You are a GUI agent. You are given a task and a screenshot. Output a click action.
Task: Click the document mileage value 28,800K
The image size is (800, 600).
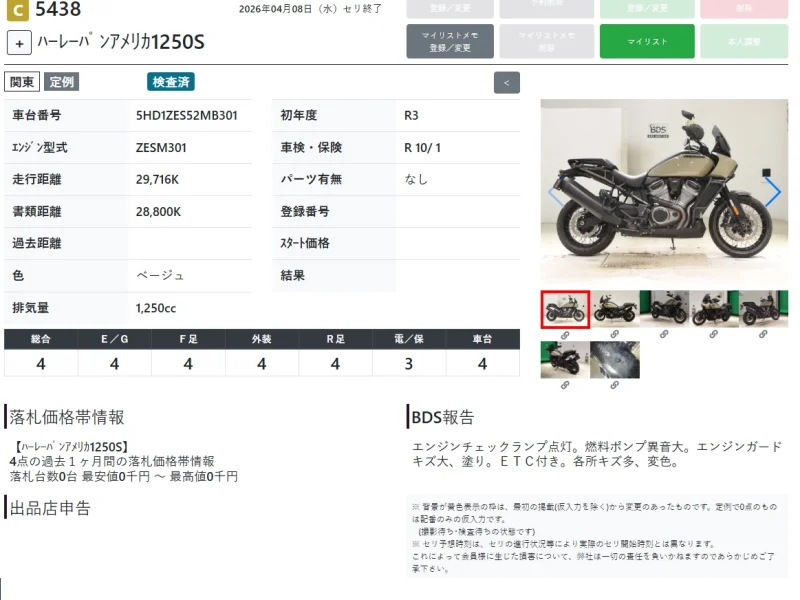(x=158, y=212)
